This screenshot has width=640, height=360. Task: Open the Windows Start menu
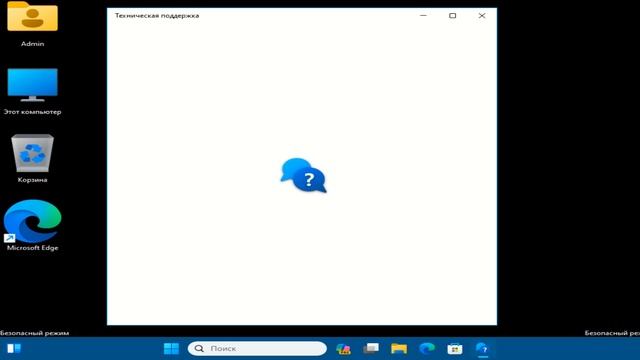(171, 349)
